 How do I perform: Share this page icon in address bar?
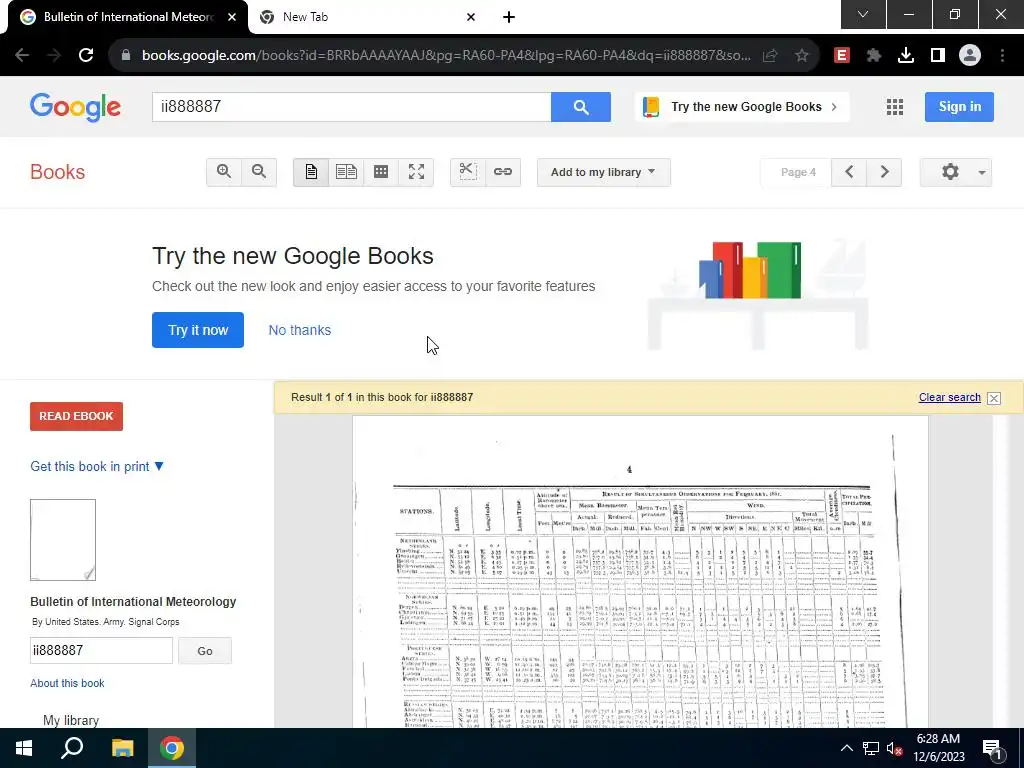coord(770,56)
